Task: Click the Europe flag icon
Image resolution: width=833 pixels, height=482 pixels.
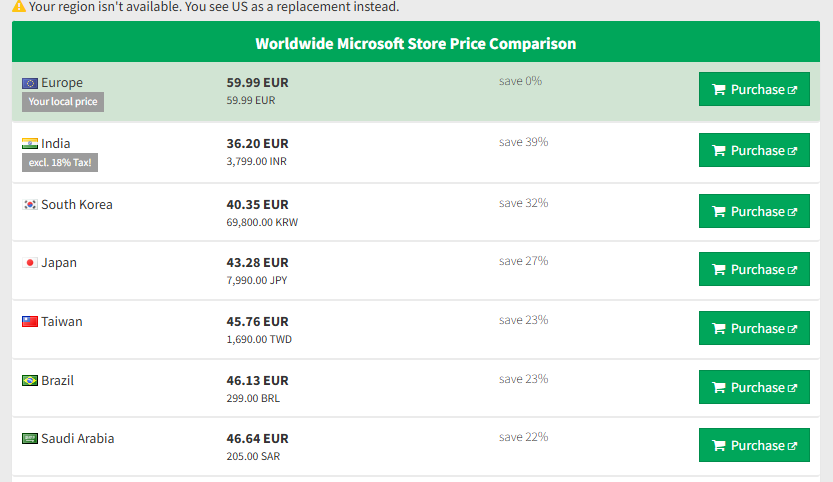Action: [30, 83]
